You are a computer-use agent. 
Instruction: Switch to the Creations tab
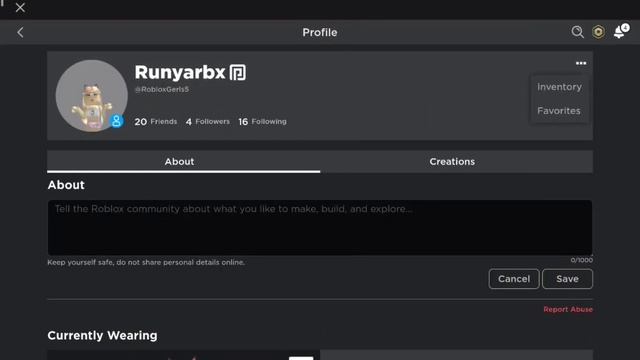tap(456, 162)
